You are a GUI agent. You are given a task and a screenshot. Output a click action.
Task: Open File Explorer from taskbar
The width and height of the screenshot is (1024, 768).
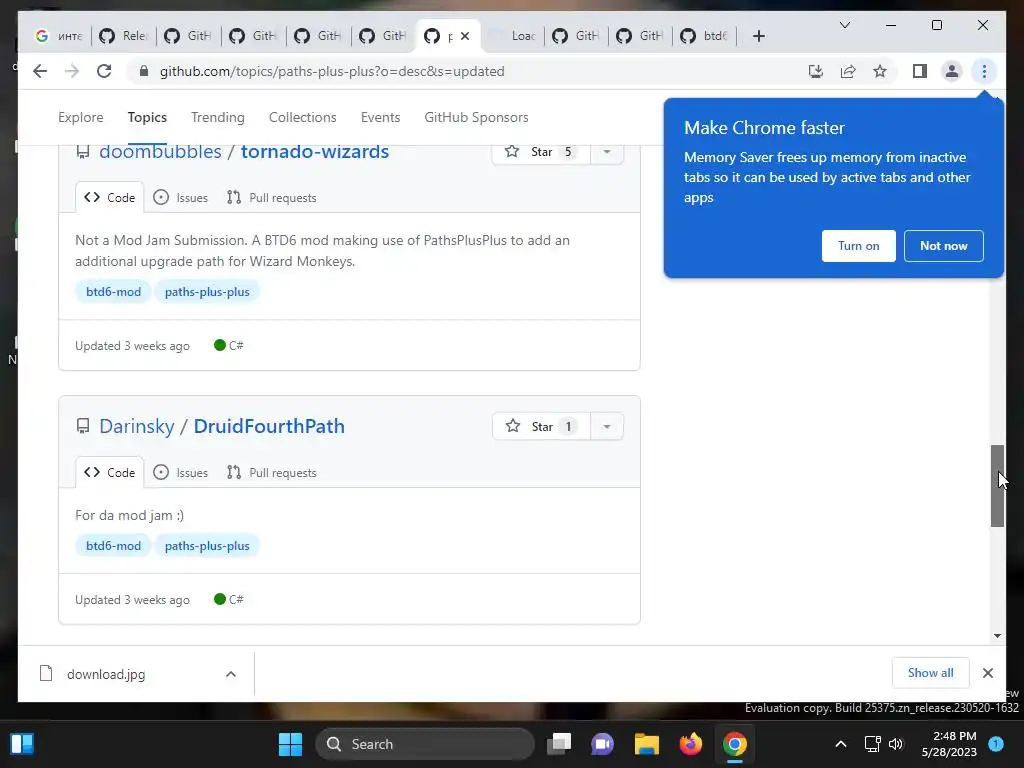click(647, 744)
